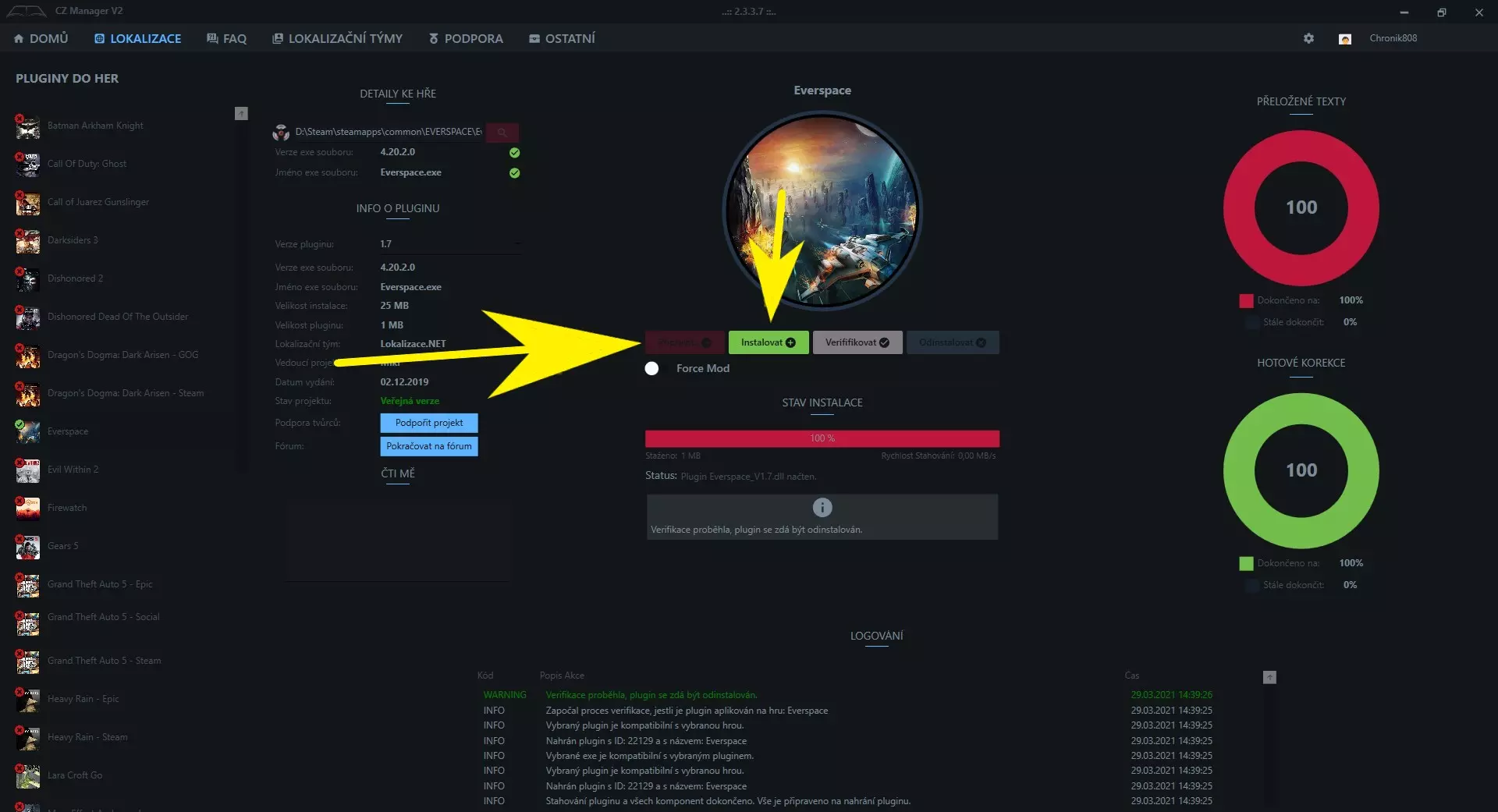Select Grand Theft Auto 5 Social icon
Image resolution: width=1498 pixels, height=812 pixels.
coord(27,623)
